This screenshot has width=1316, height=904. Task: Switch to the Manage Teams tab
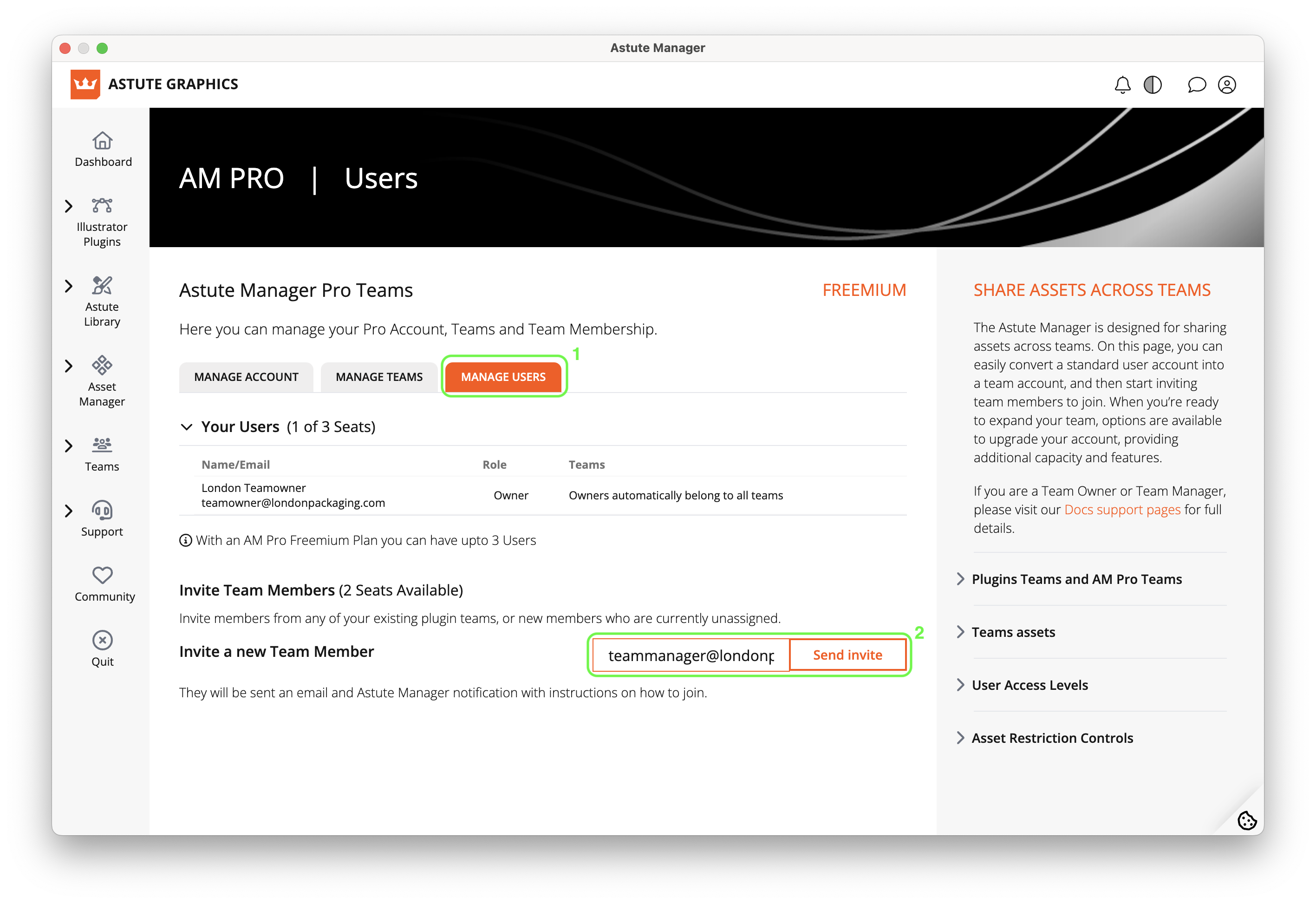(x=379, y=377)
